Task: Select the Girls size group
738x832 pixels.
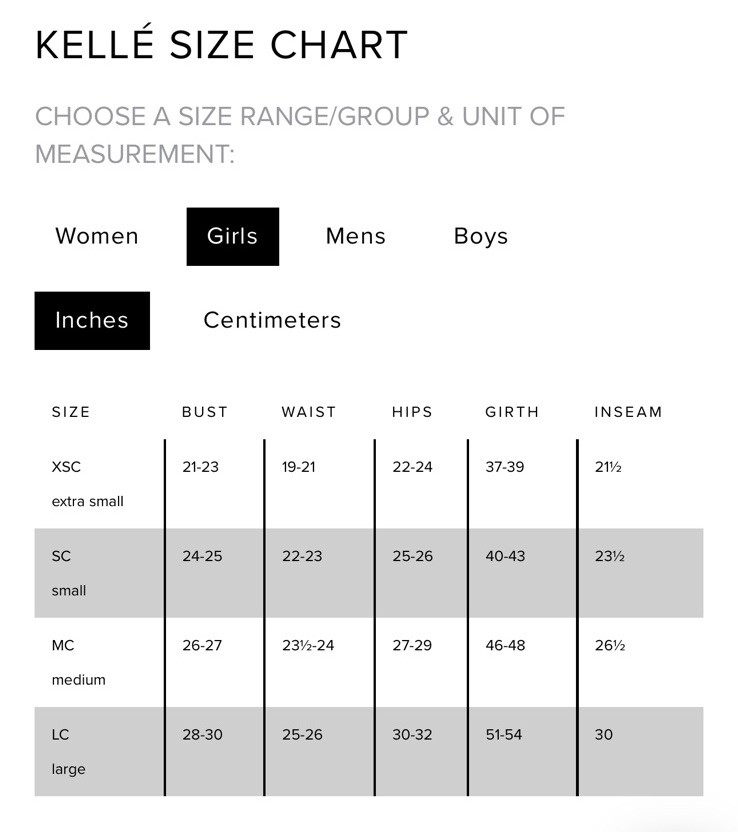Action: 232,236
